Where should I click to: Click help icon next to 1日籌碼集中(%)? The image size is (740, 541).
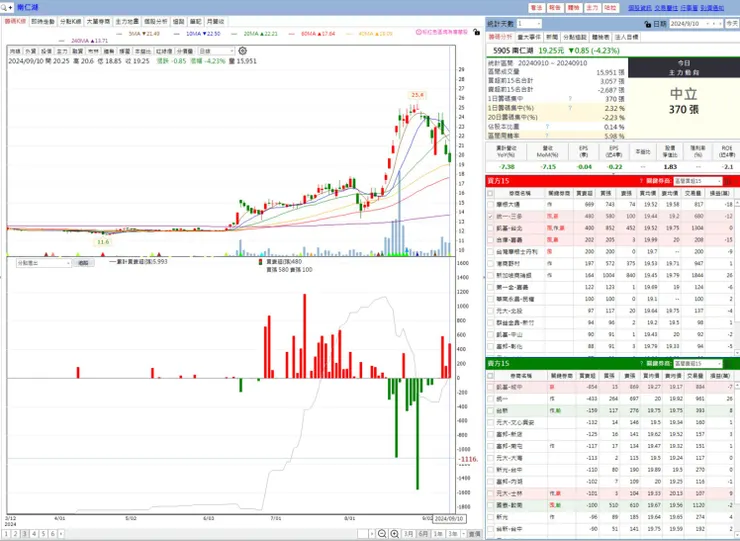(x=570, y=108)
